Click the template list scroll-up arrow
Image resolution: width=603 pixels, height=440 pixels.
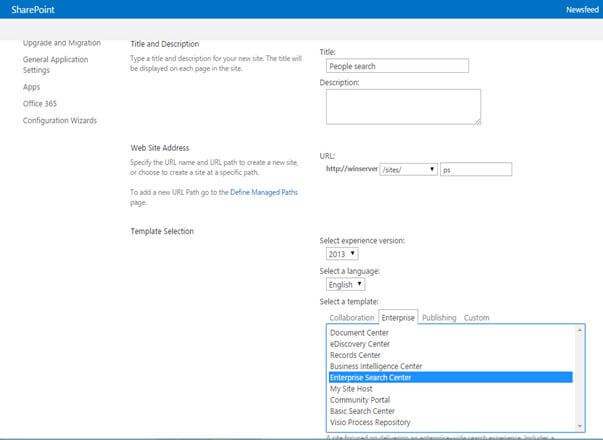(x=580, y=330)
